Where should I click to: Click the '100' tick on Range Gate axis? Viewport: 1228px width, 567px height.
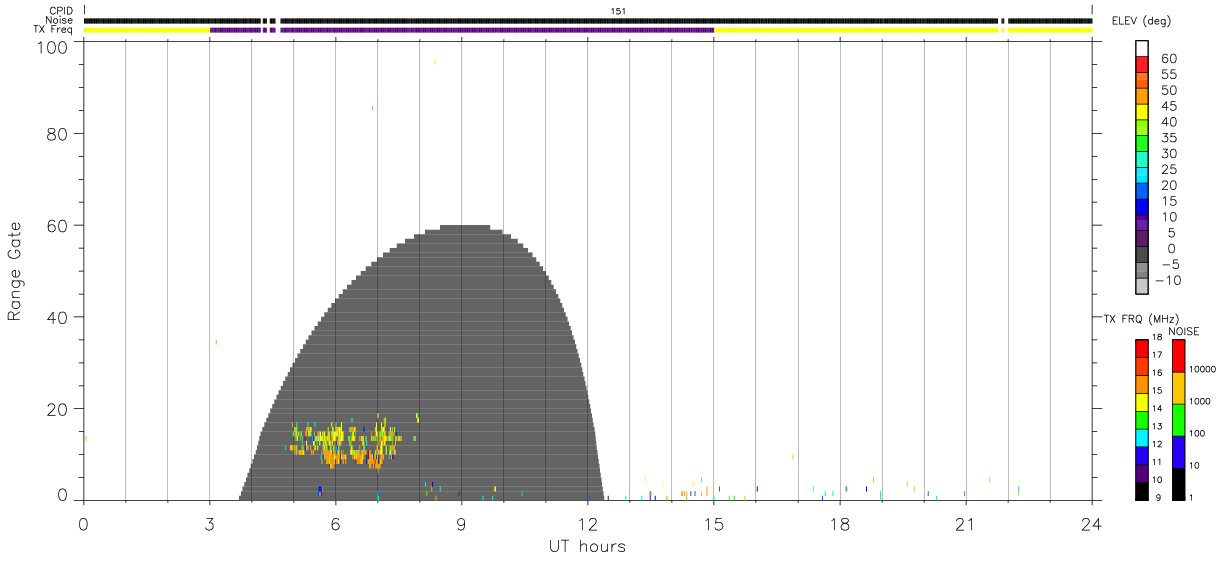coord(52,46)
